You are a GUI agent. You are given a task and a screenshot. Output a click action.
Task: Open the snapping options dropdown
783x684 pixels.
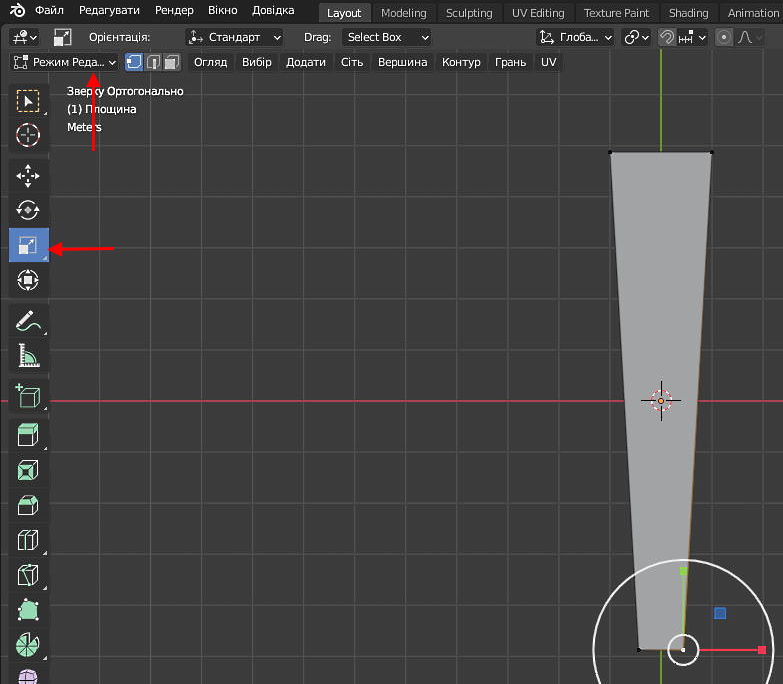click(x=693, y=37)
